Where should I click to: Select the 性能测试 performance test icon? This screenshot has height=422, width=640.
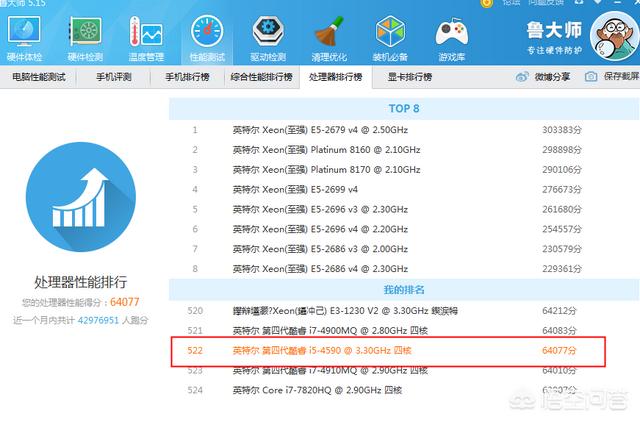207,38
